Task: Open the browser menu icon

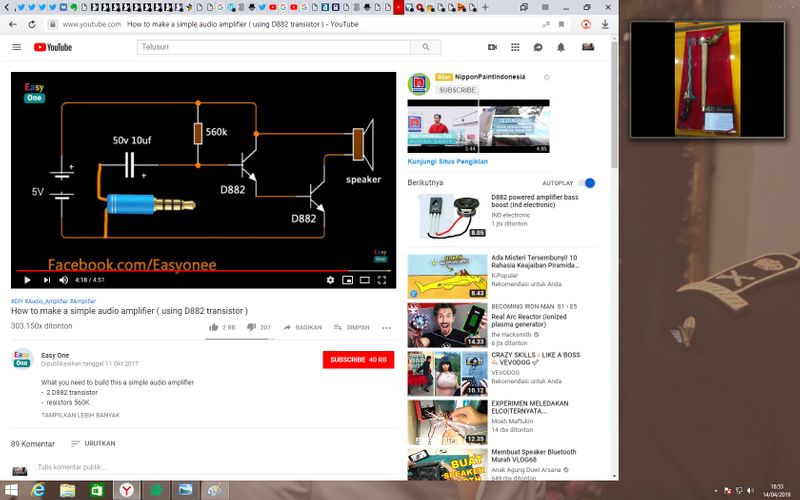Action: [x=545, y=7]
